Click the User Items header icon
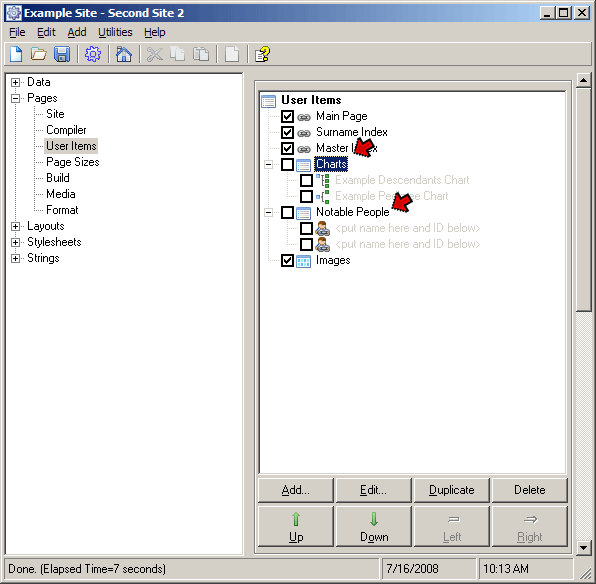 pyautogui.click(x=269, y=101)
